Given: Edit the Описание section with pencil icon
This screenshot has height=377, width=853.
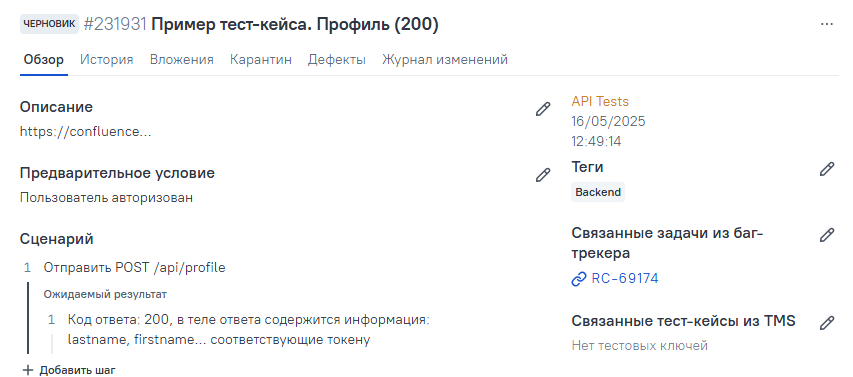Looking at the screenshot, I should [x=543, y=109].
